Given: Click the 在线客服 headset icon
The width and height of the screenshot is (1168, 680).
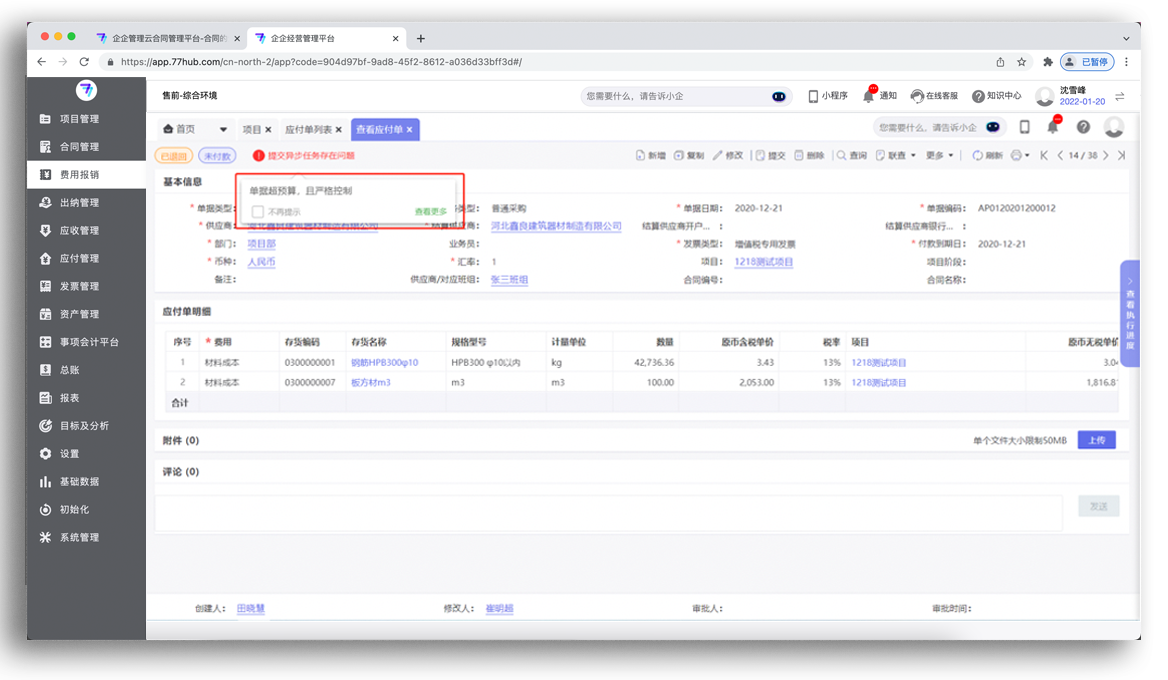Looking at the screenshot, I should coord(916,96).
